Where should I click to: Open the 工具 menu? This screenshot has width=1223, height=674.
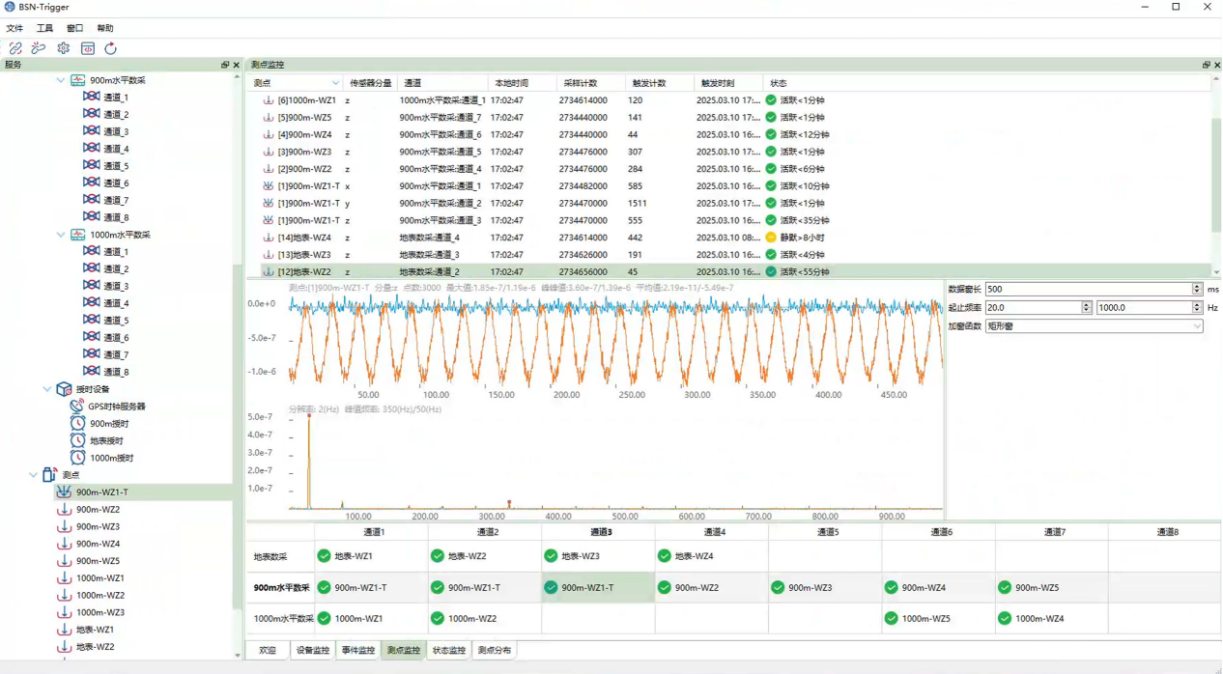click(x=45, y=28)
